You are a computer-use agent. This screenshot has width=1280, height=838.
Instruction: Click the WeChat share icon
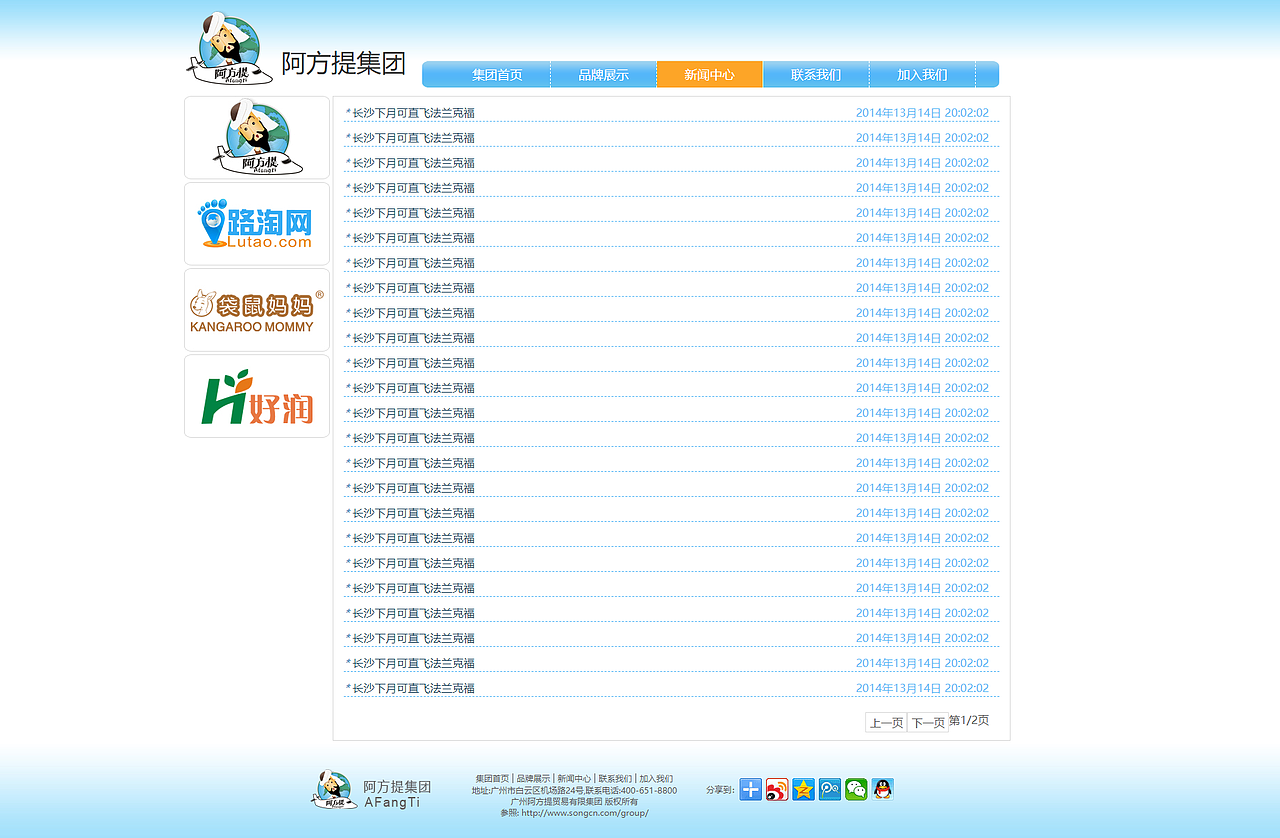(855, 789)
